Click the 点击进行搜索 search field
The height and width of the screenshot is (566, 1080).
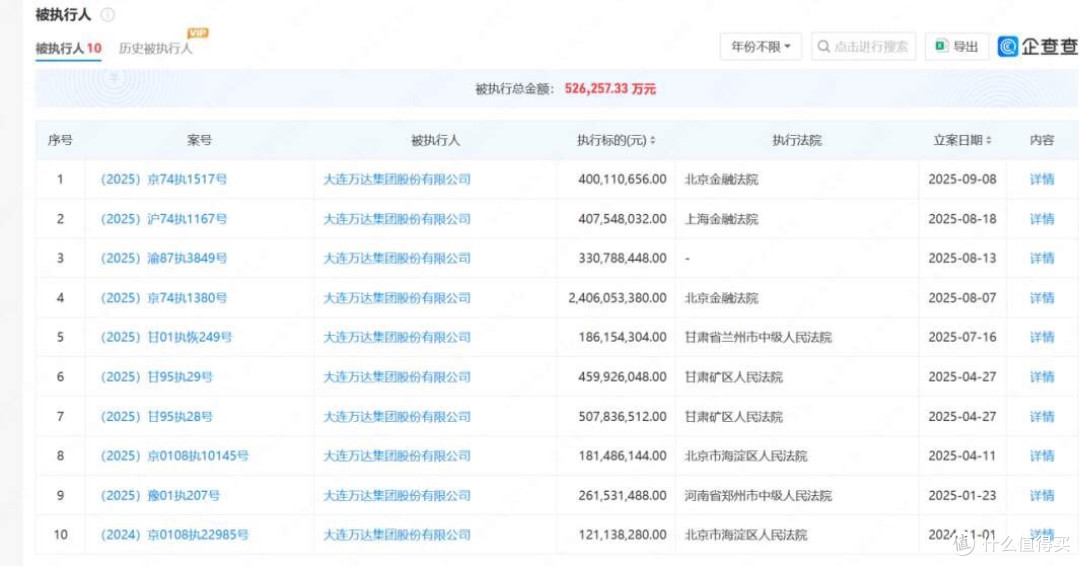864,47
